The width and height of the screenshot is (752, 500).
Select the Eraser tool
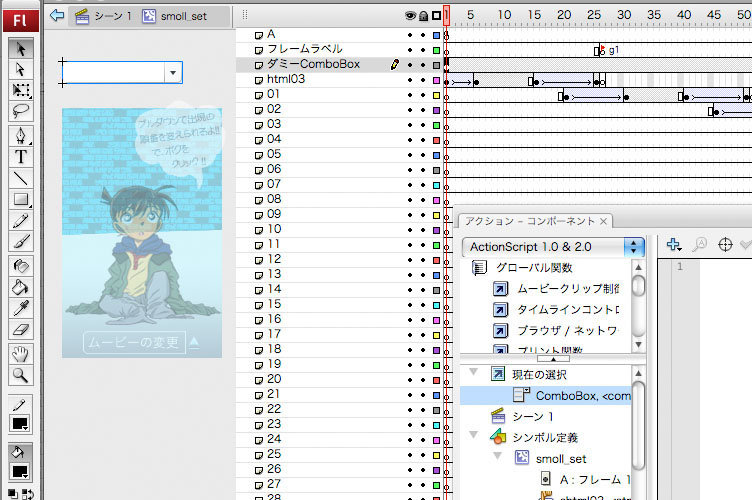pyautogui.click(x=21, y=329)
